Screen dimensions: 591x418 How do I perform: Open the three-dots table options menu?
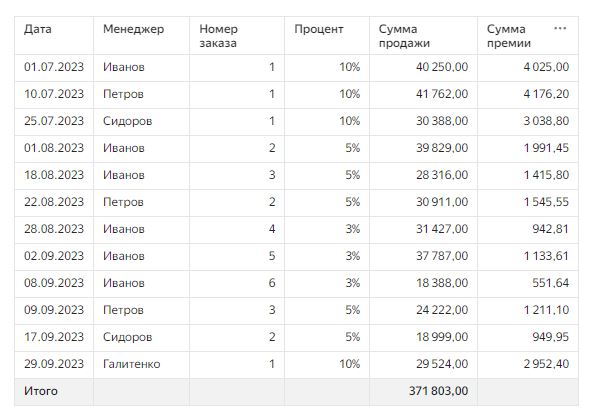click(560, 29)
